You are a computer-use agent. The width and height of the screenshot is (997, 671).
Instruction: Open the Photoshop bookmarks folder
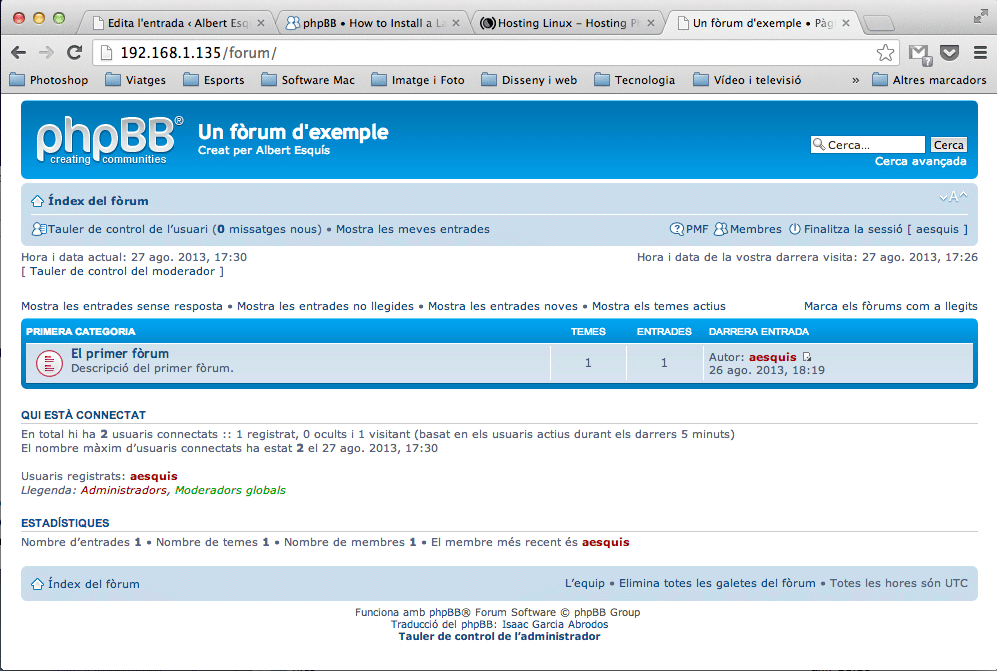49,80
